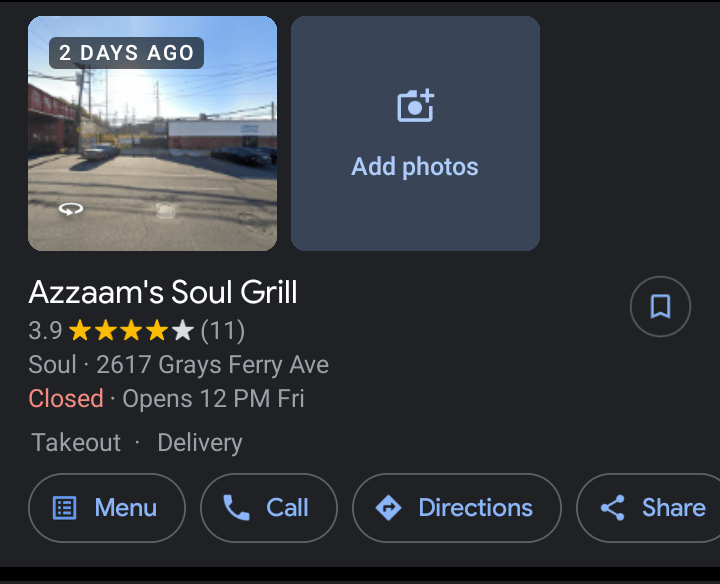Screen dimensions: 720x584
Task: Select the Azzaam's Soul Grill title
Action: pos(163,292)
